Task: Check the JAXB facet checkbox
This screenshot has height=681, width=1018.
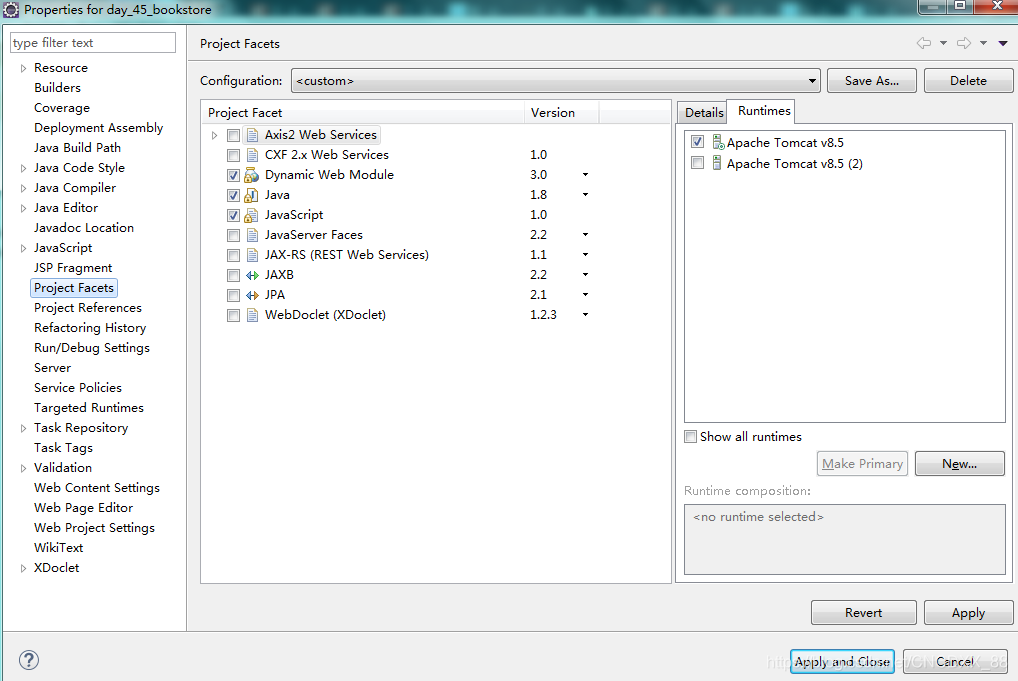Action: tap(234, 275)
